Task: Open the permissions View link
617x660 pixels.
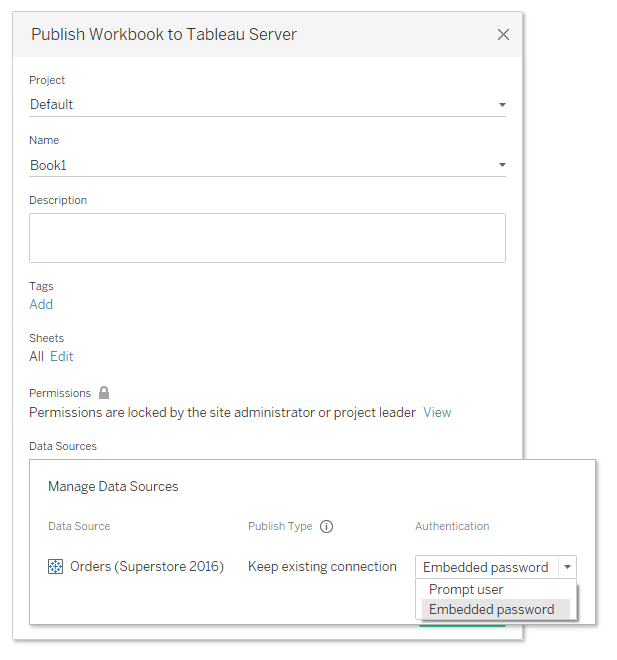Action: click(x=437, y=412)
